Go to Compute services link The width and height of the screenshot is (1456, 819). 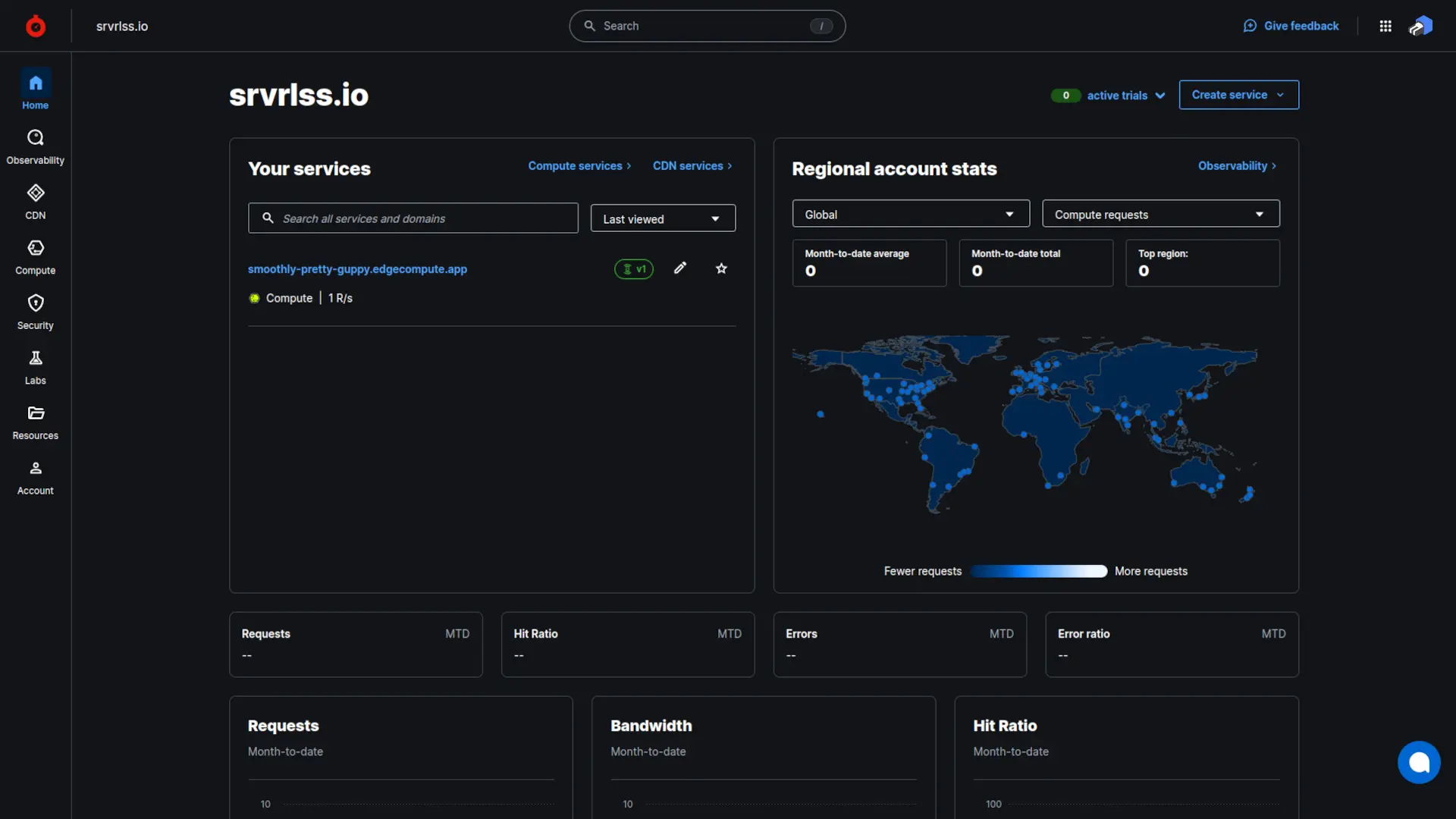tap(579, 166)
